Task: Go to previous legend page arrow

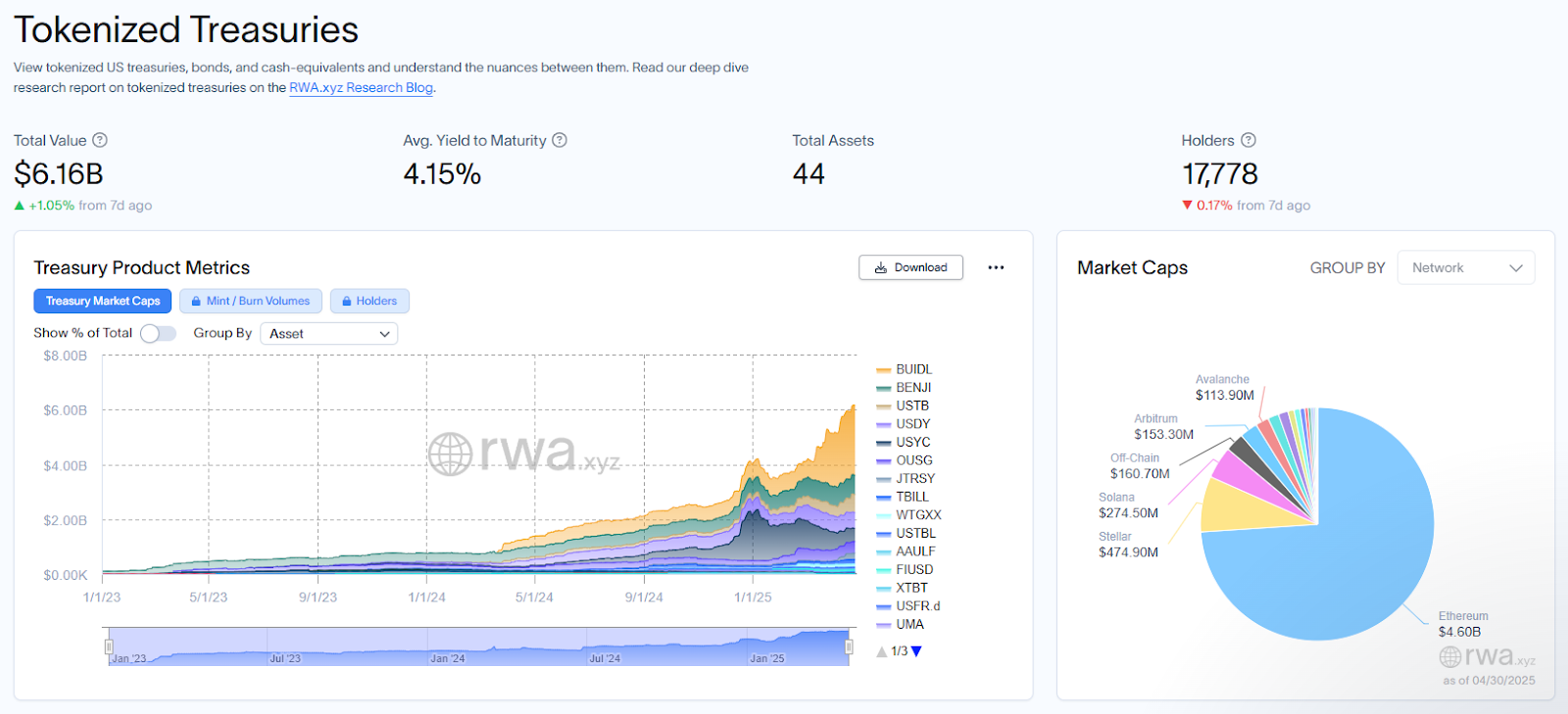Action: tap(882, 651)
